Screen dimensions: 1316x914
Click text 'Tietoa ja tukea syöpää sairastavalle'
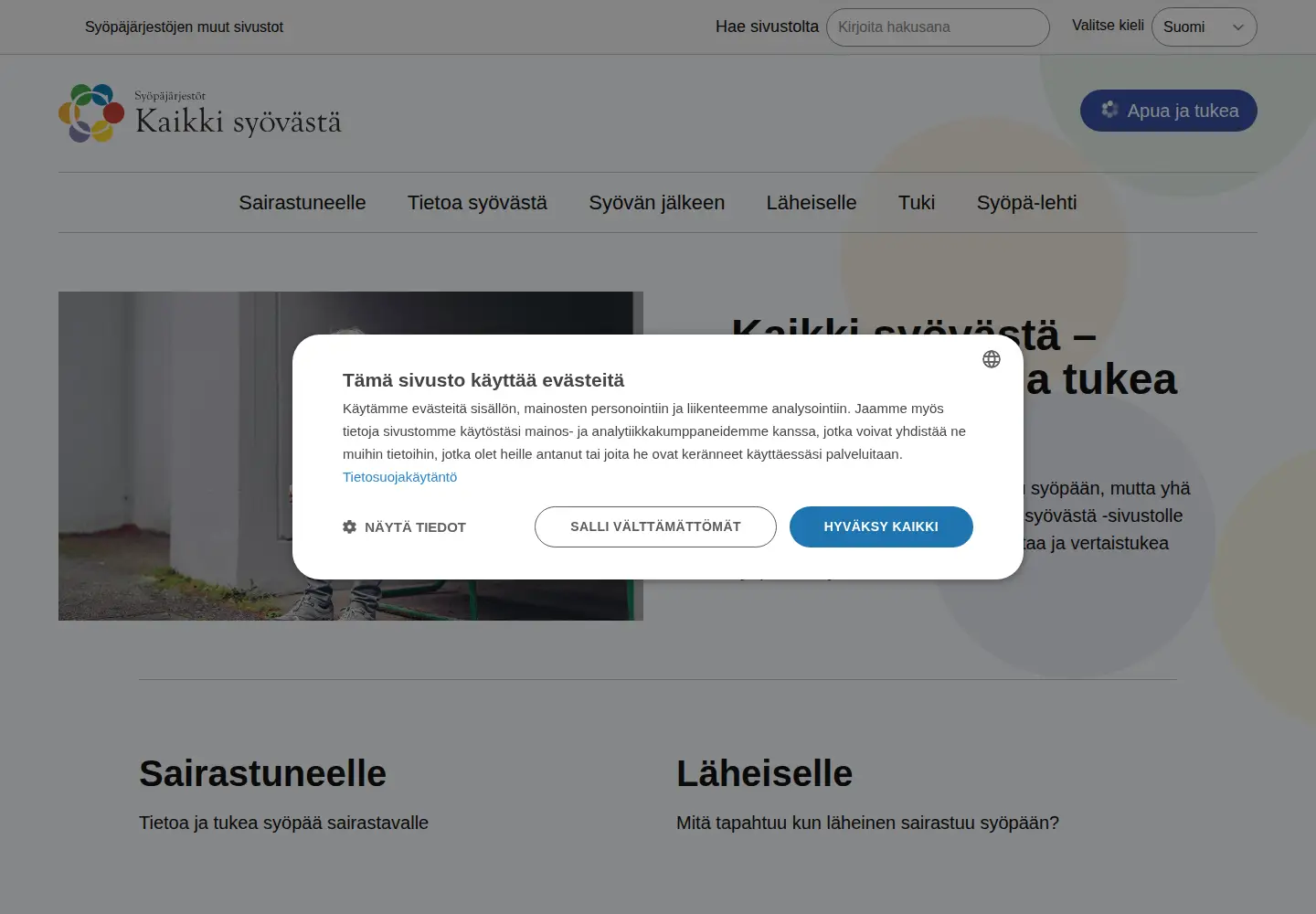click(x=283, y=823)
